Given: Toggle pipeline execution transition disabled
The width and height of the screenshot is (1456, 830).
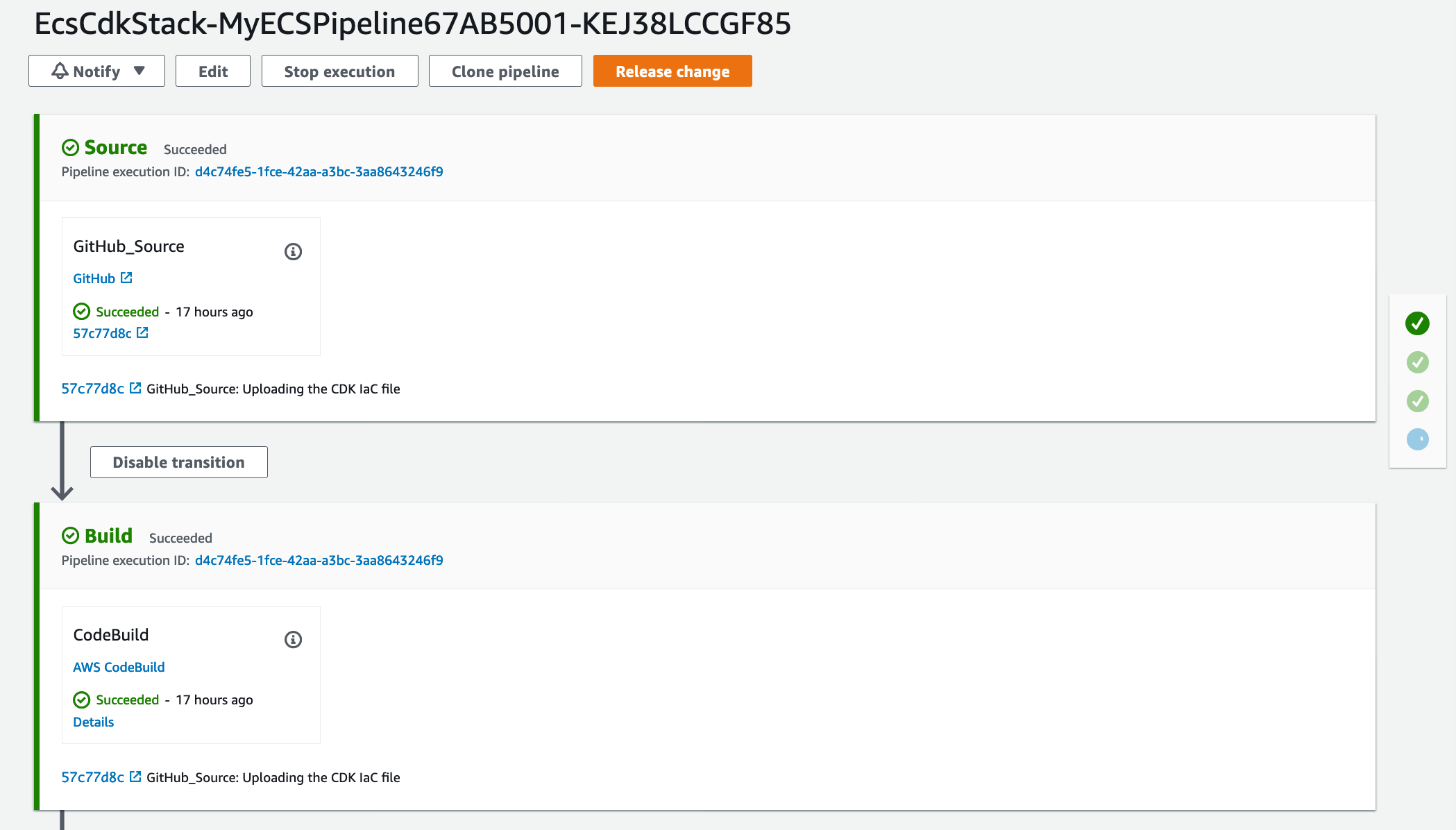Looking at the screenshot, I should (179, 462).
